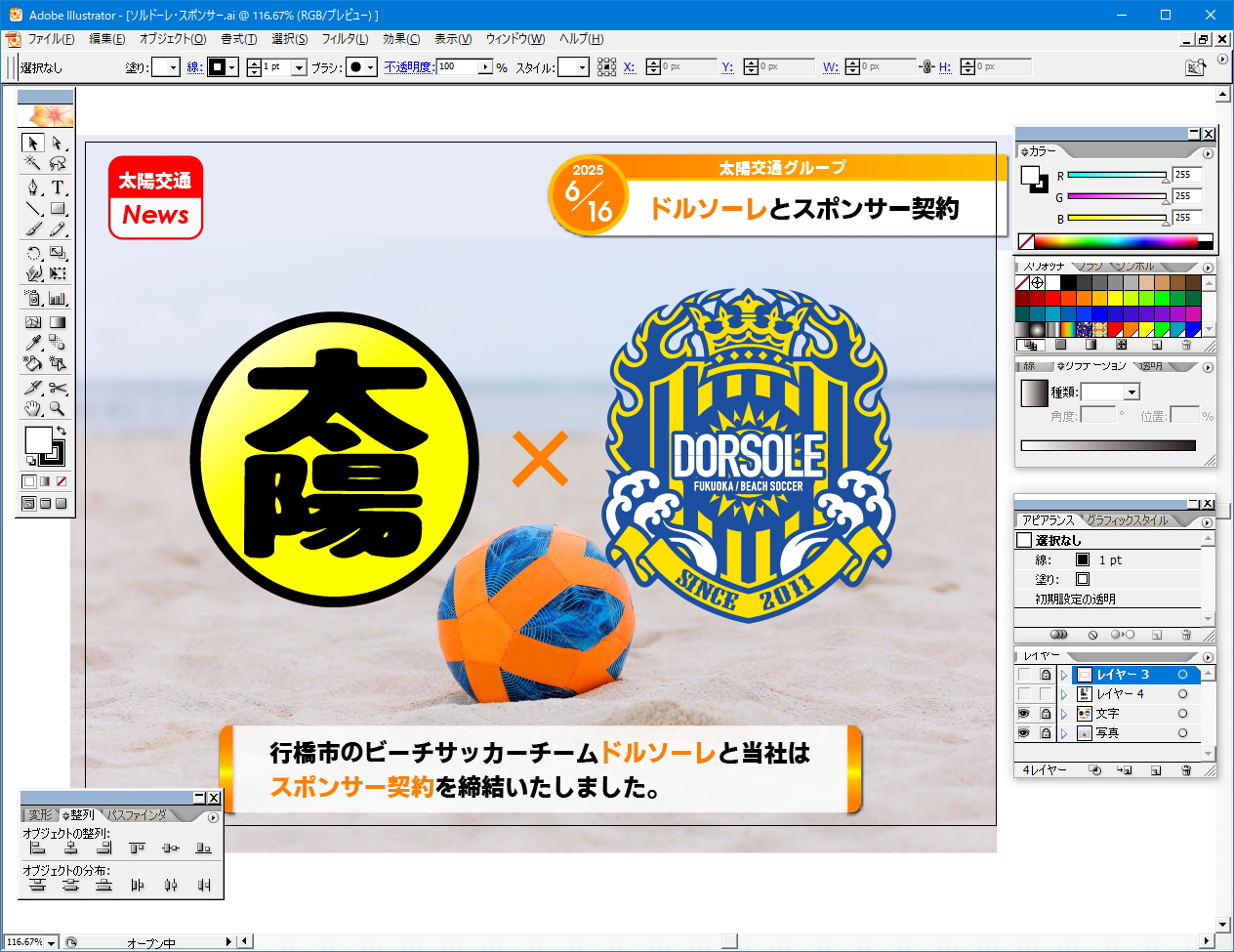Expand レイヤー 4 disclosure triangle

coord(1064,694)
